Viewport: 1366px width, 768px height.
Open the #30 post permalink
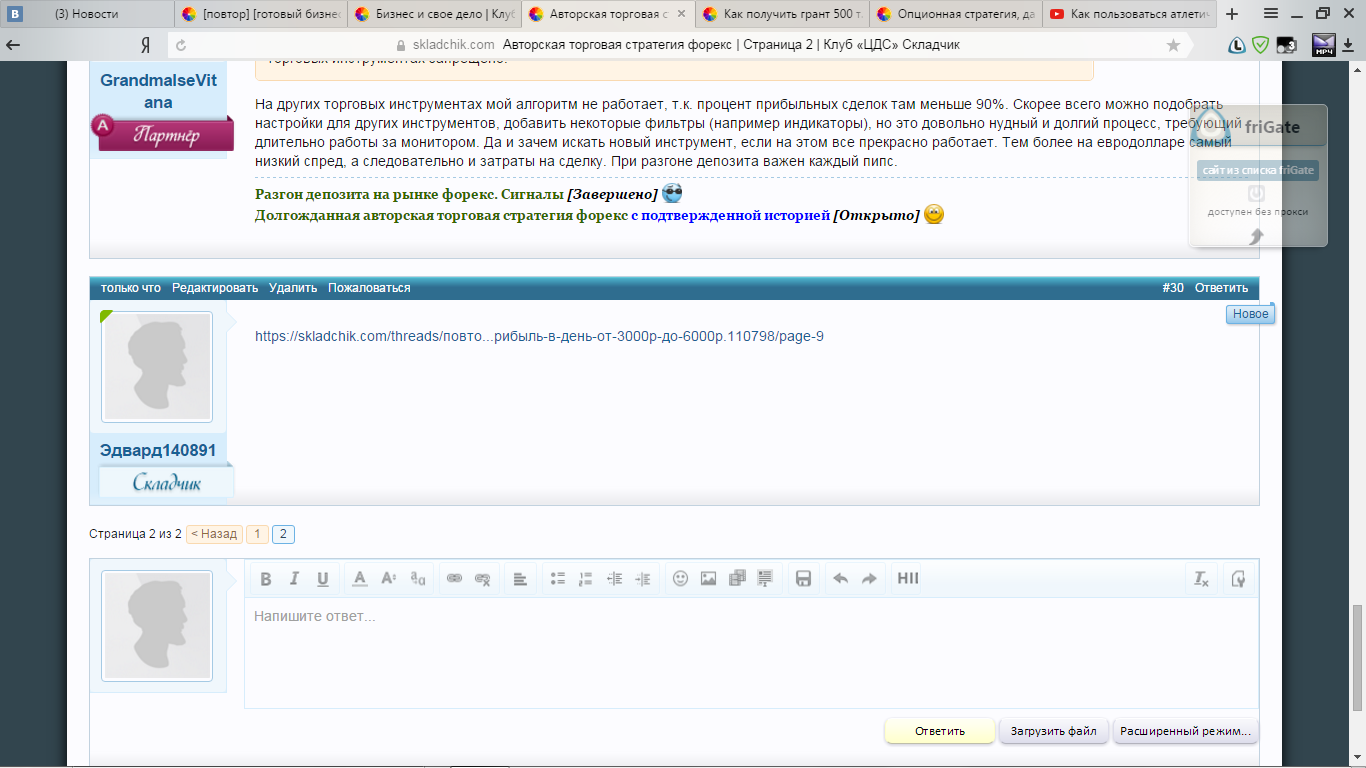coord(1173,288)
